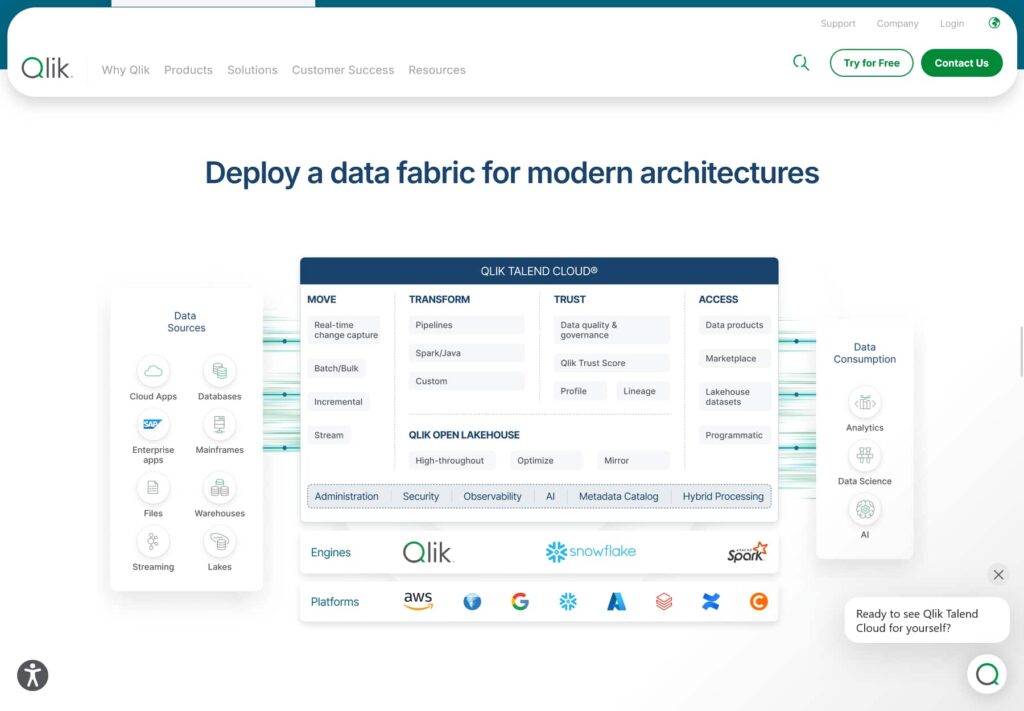Click the chat message about Qlik Talend Cloud
The image size is (1024, 711).
coord(927,620)
